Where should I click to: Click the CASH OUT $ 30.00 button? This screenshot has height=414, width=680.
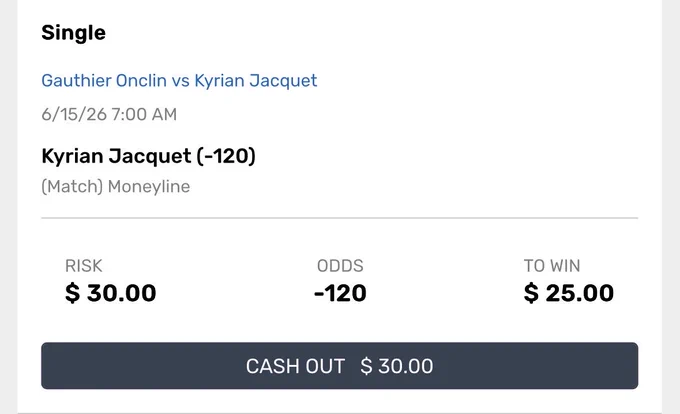click(340, 365)
